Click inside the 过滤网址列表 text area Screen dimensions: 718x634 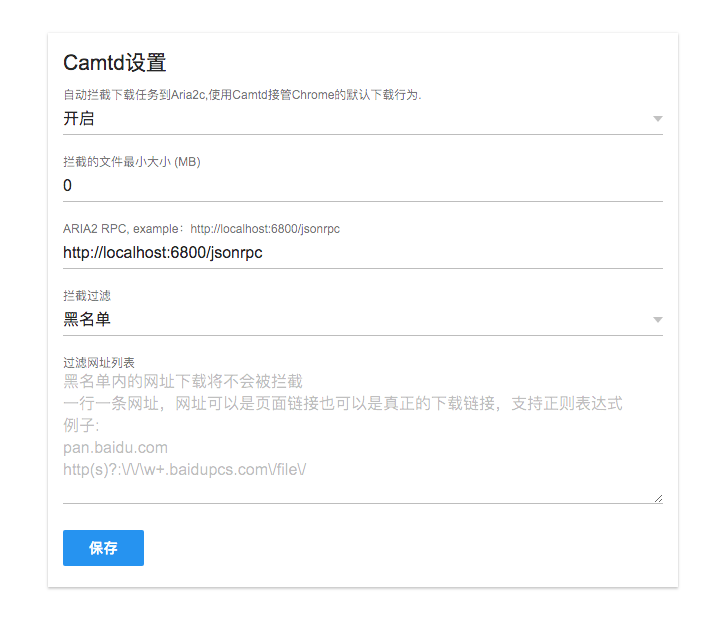(363, 438)
